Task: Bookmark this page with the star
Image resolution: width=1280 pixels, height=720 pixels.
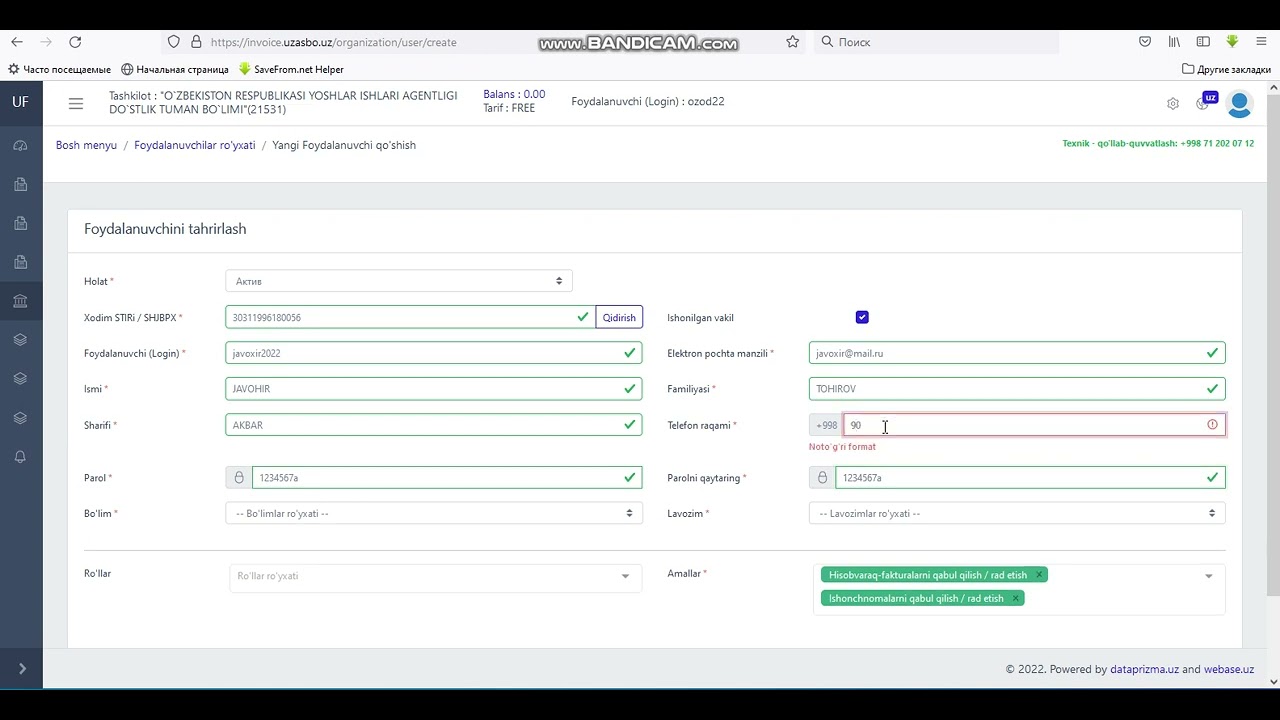Action: (x=792, y=42)
